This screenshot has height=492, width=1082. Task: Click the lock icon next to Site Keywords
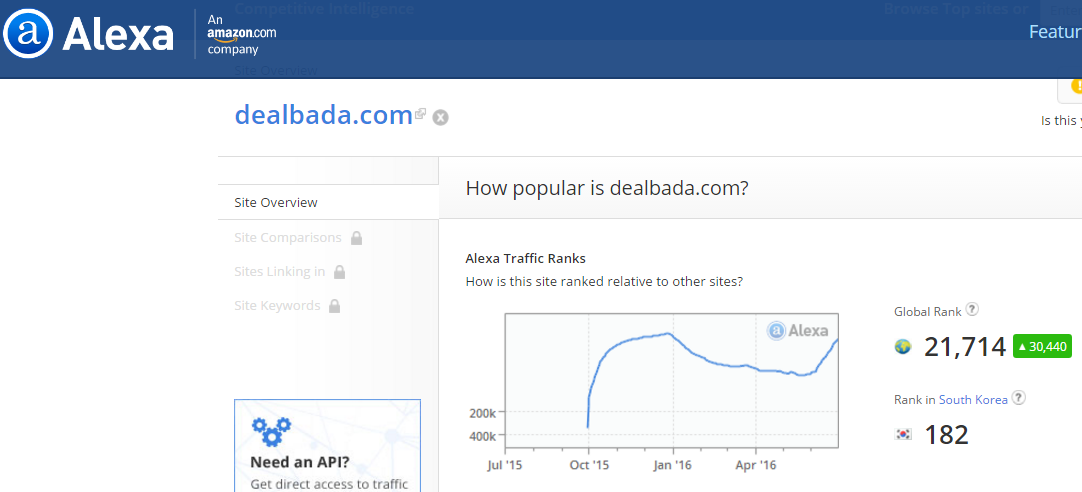point(336,306)
